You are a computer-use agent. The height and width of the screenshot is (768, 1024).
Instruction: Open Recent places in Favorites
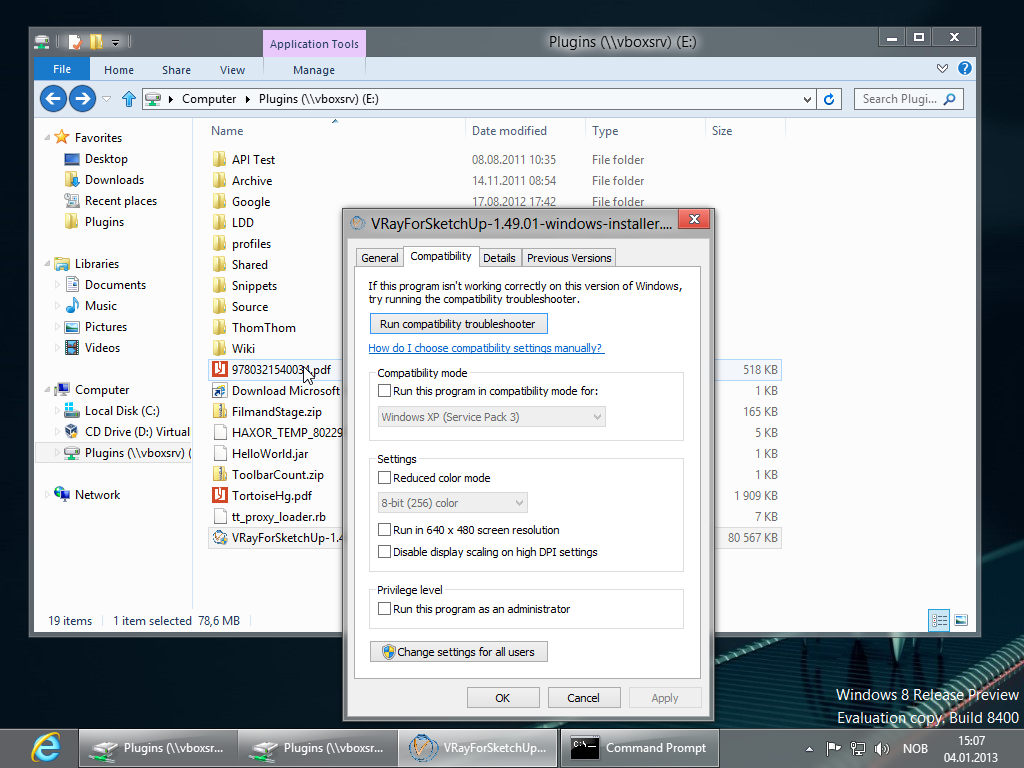coord(121,200)
